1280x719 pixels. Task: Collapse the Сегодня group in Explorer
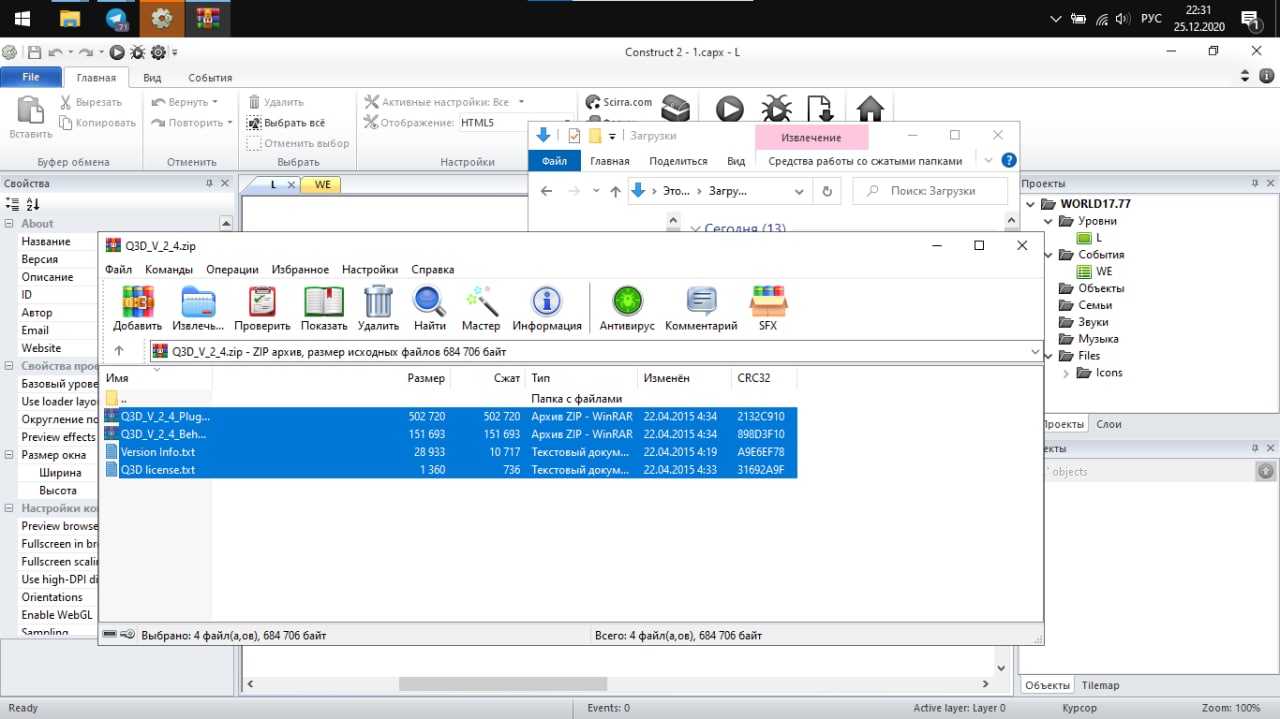pos(696,229)
